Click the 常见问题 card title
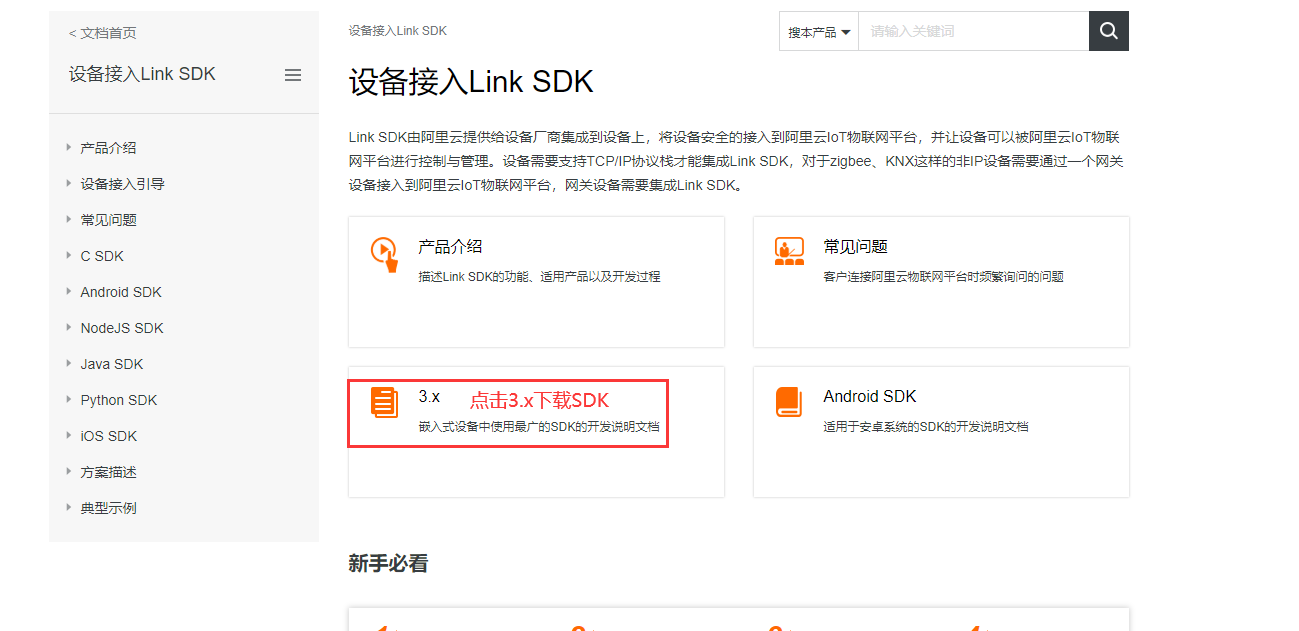1299x631 pixels. pos(855,247)
